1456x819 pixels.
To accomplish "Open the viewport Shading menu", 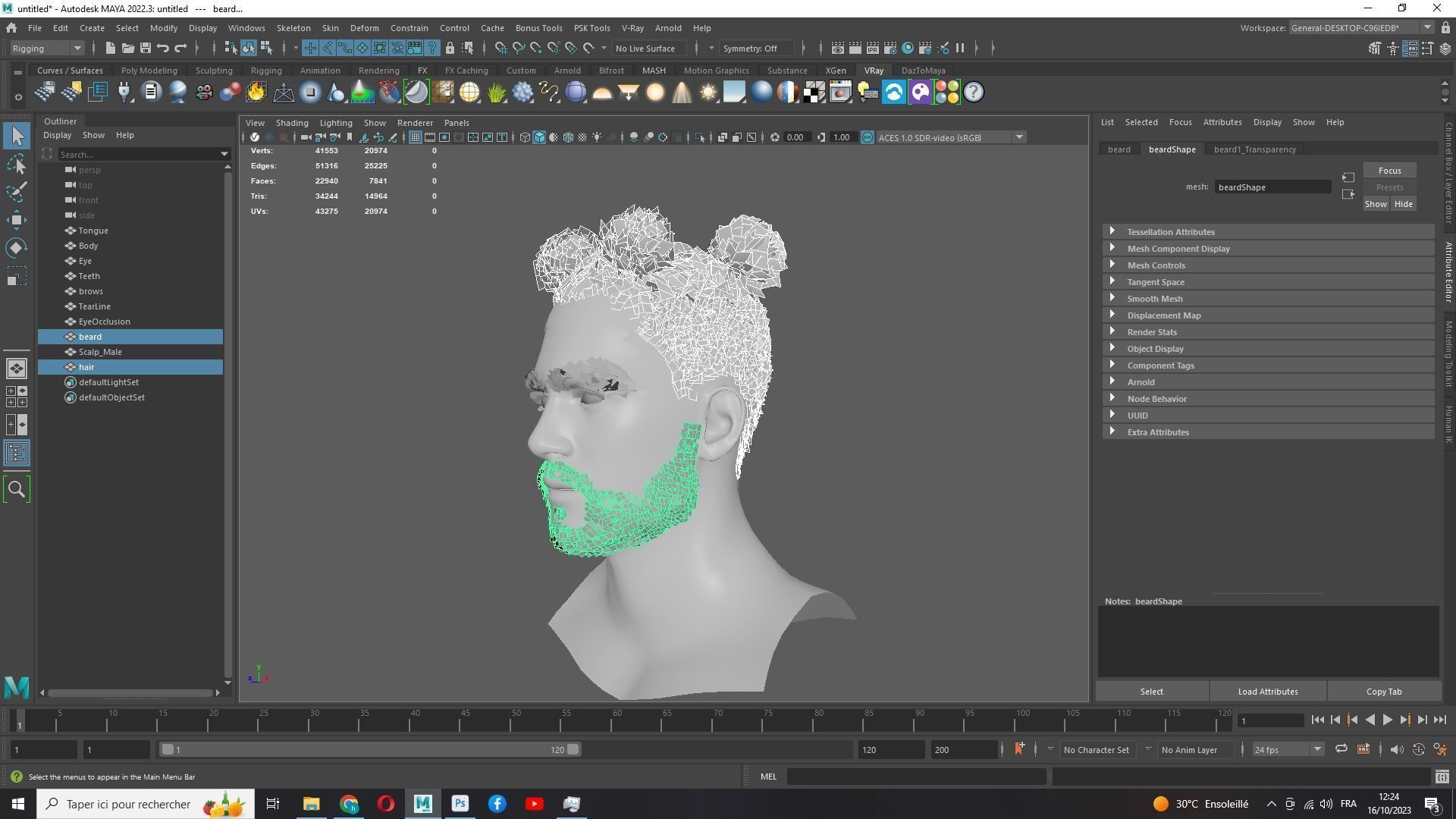I will 292,123.
